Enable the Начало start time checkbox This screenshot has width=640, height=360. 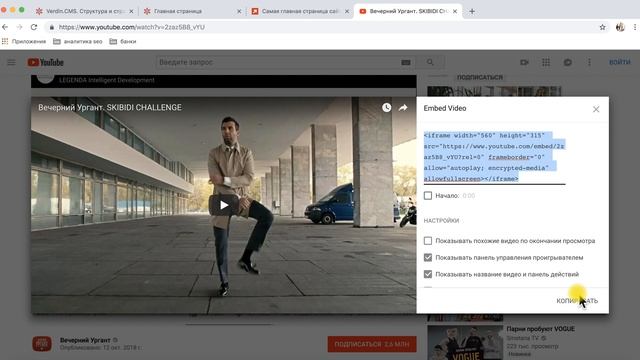[x=428, y=196]
